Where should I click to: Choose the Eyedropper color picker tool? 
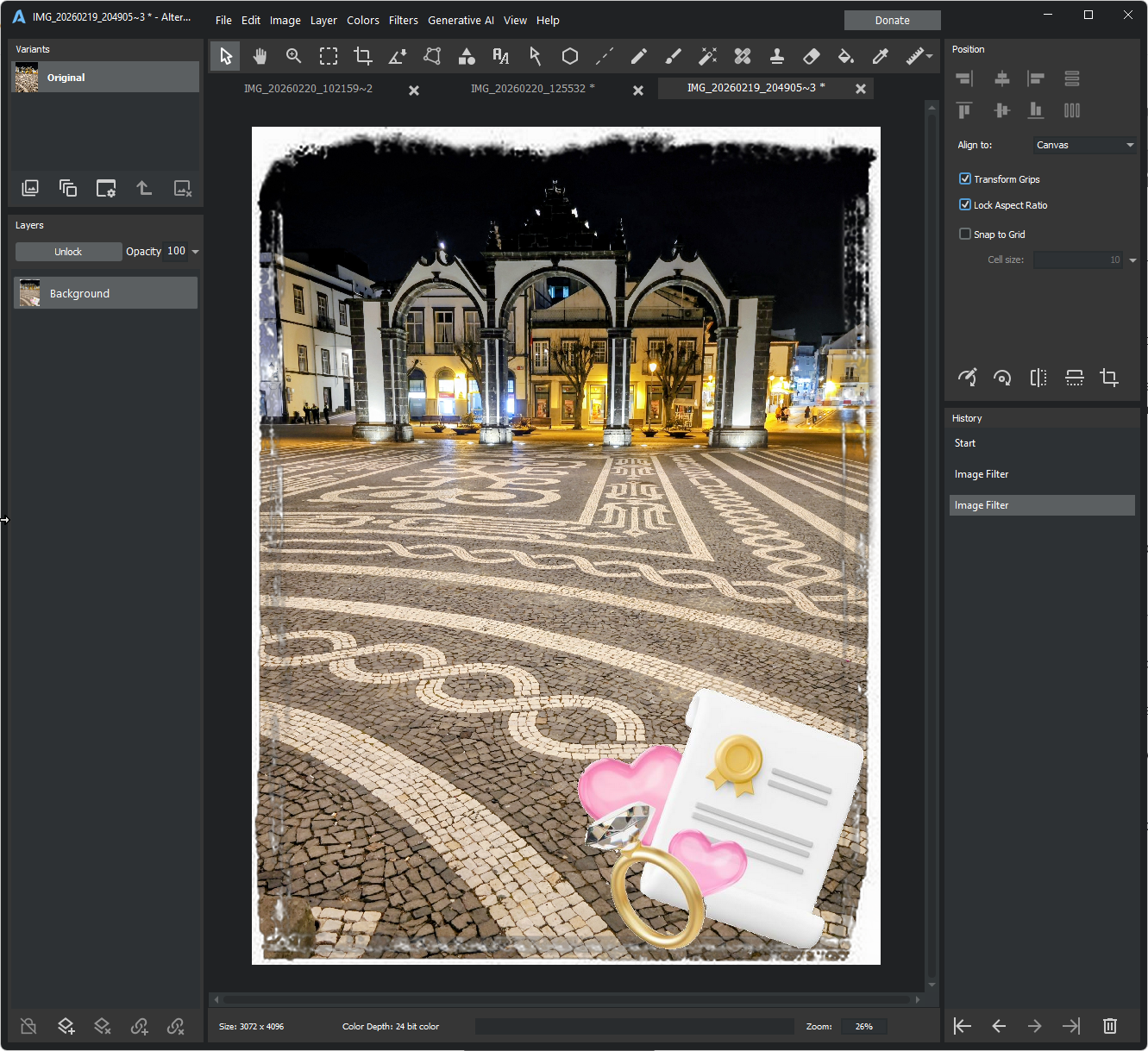881,57
